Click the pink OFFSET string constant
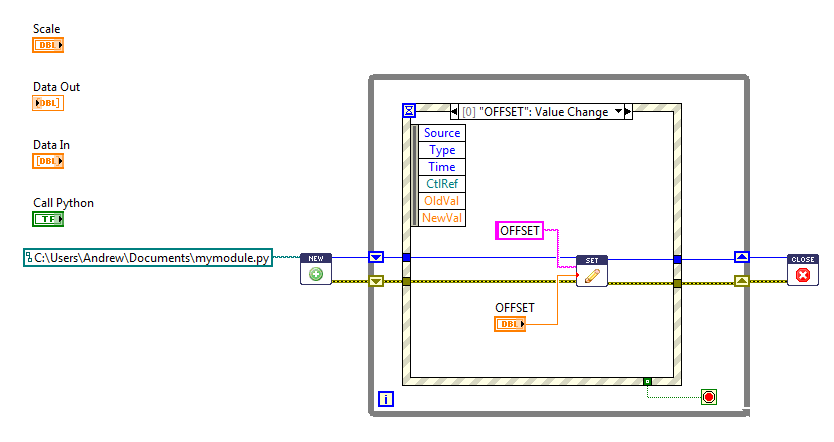 [x=519, y=231]
